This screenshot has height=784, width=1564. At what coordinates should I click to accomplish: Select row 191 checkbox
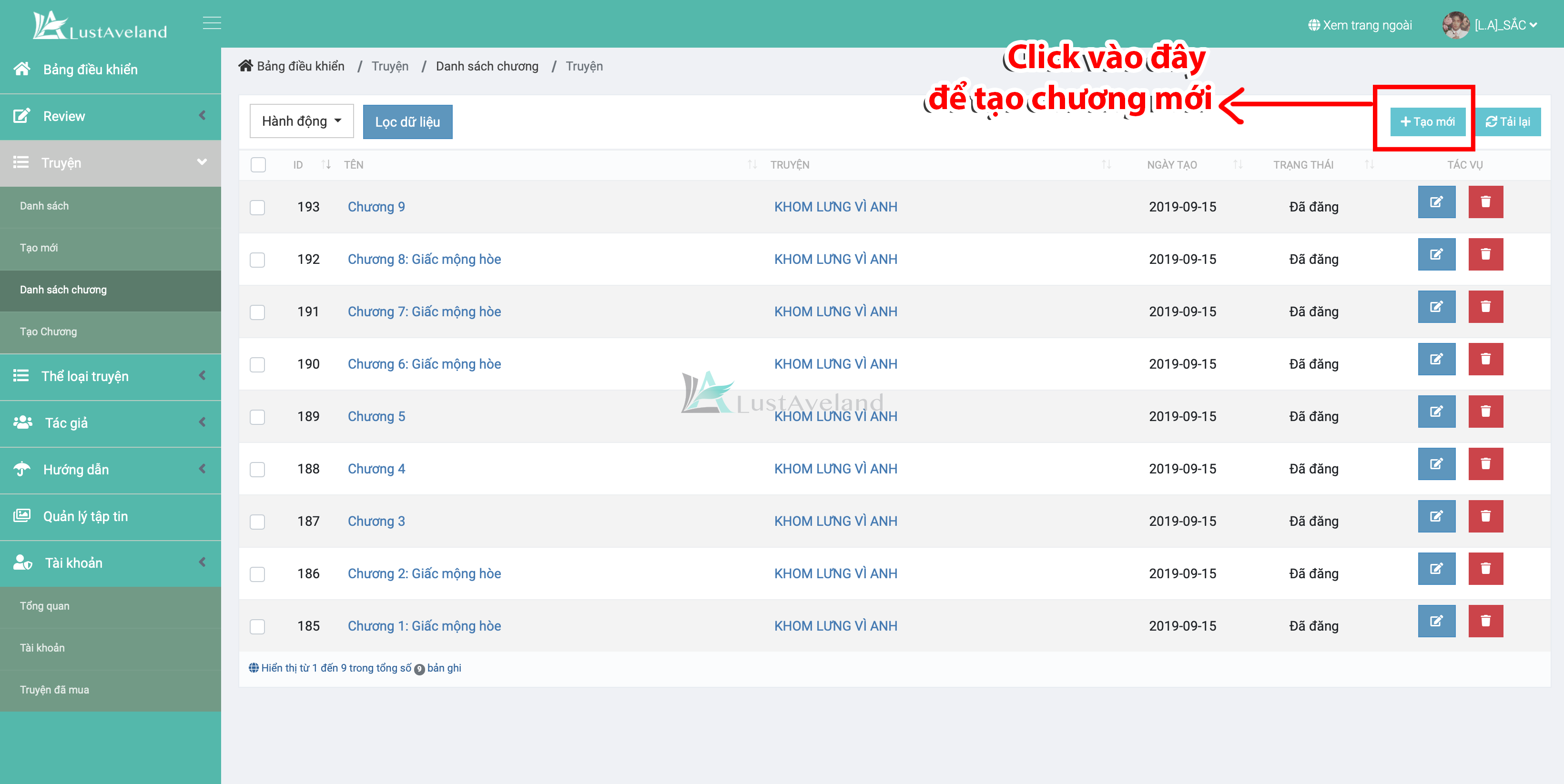click(x=257, y=312)
